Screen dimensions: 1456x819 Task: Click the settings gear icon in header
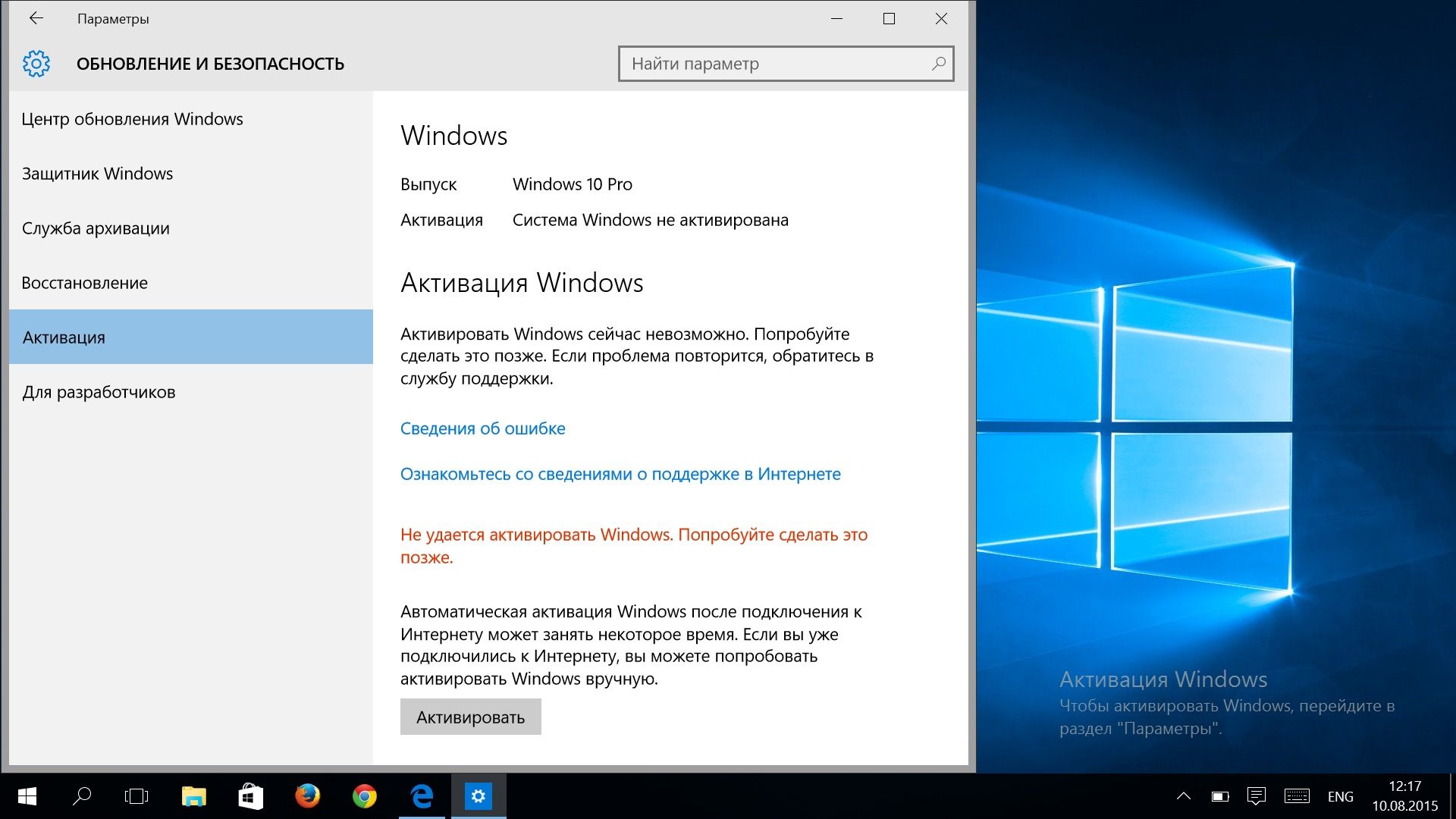tap(36, 64)
